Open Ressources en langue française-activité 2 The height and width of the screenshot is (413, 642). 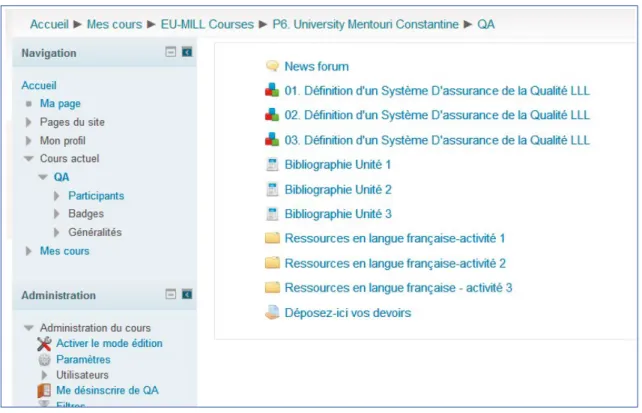click(395, 263)
